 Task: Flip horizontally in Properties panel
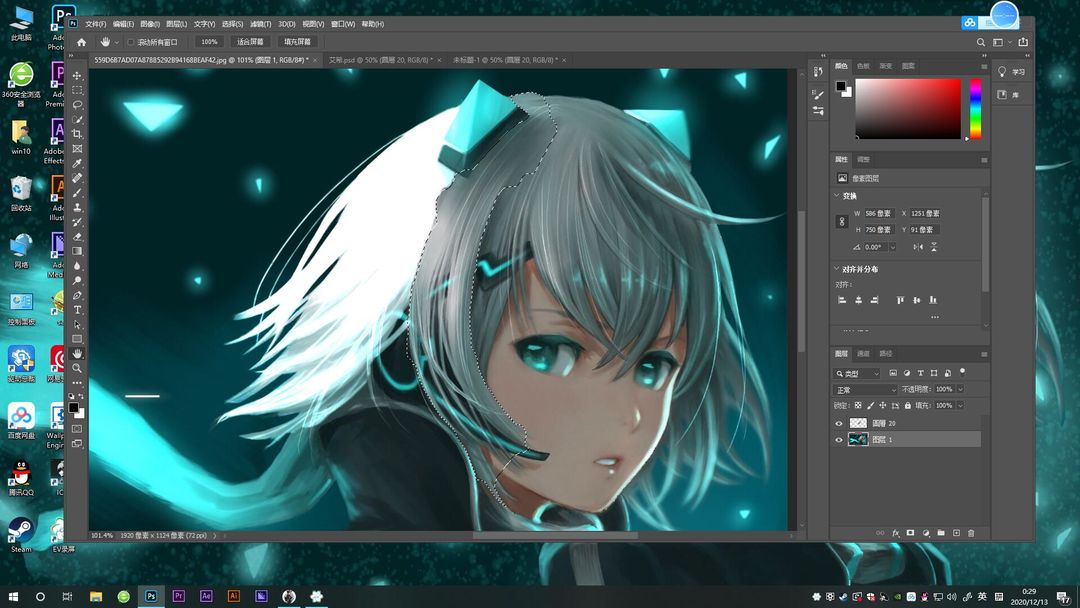[x=918, y=247]
